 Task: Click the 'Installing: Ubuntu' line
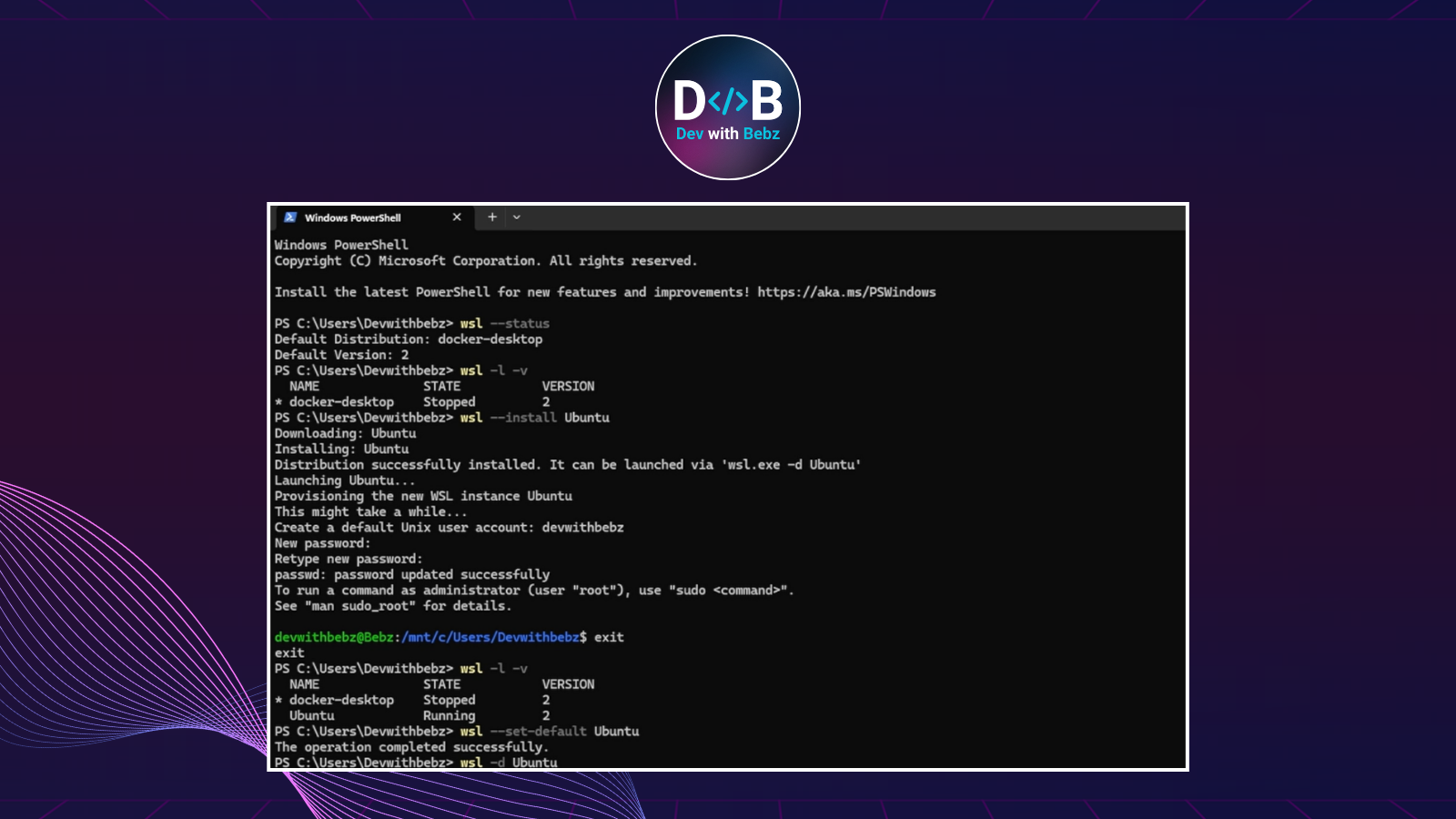tap(342, 449)
